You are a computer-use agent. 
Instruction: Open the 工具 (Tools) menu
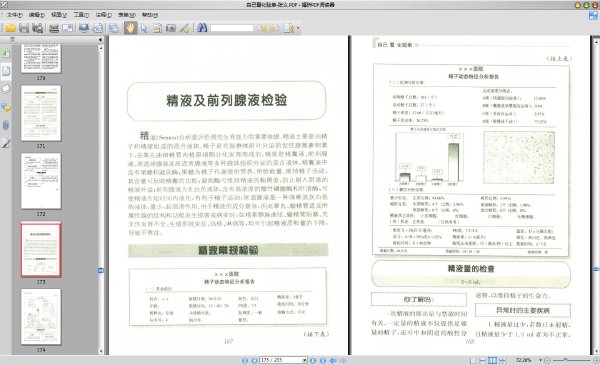[81, 15]
